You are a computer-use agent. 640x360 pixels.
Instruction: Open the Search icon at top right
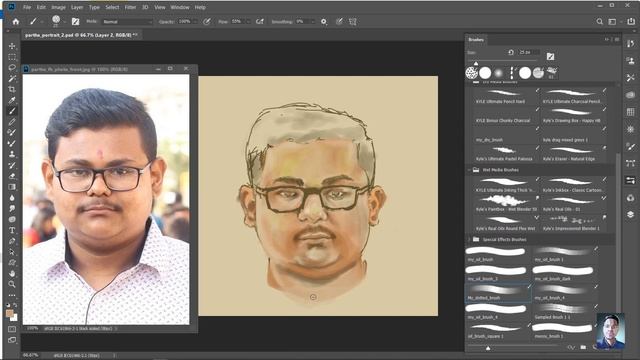(x=600, y=22)
